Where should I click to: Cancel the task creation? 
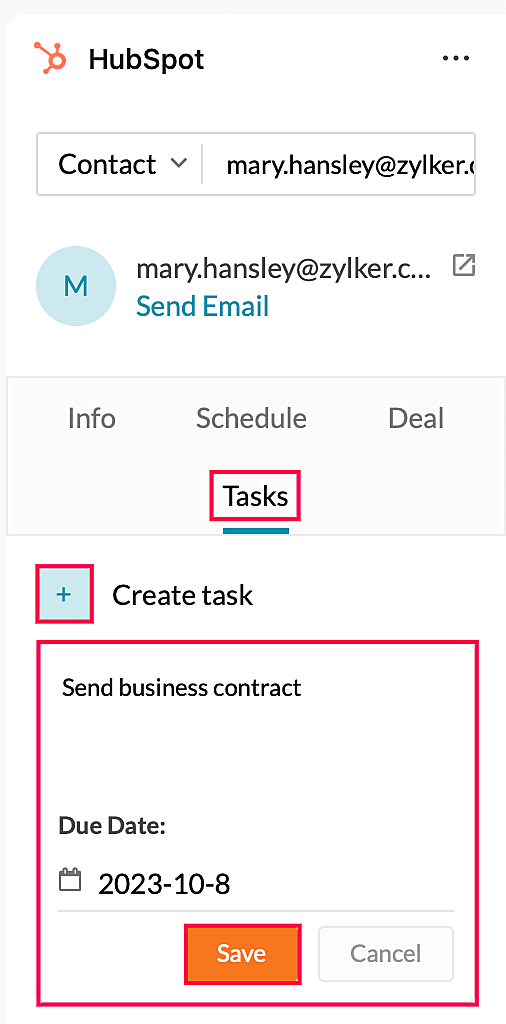(385, 953)
